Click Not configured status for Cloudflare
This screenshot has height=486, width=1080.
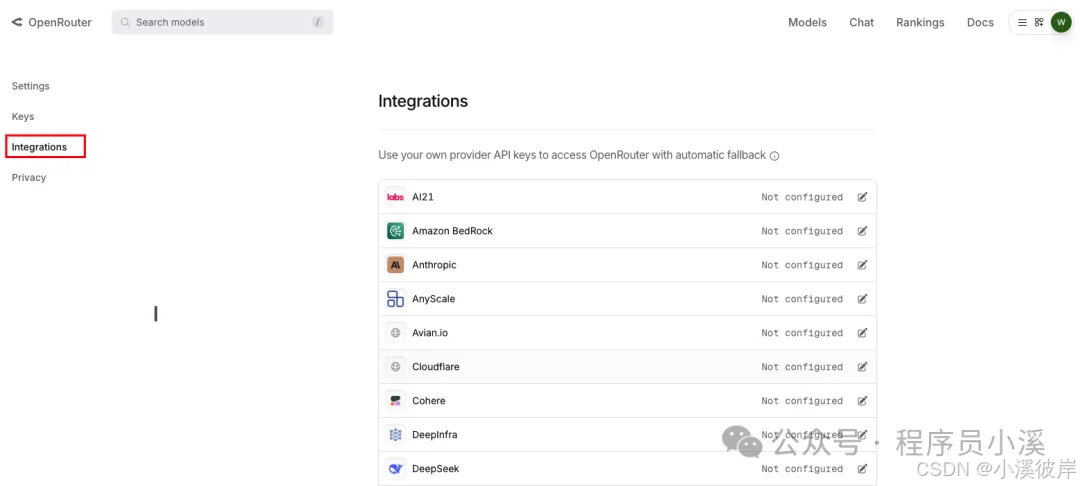[x=802, y=367]
